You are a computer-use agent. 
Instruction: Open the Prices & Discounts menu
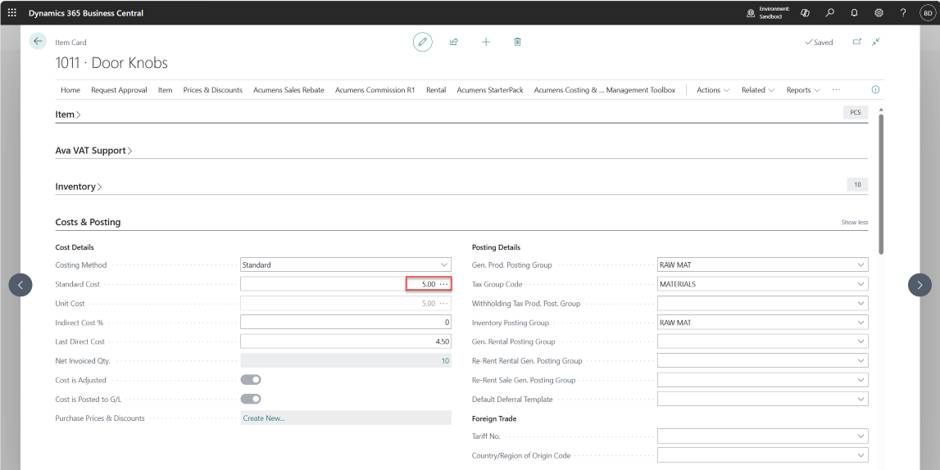pos(213,90)
